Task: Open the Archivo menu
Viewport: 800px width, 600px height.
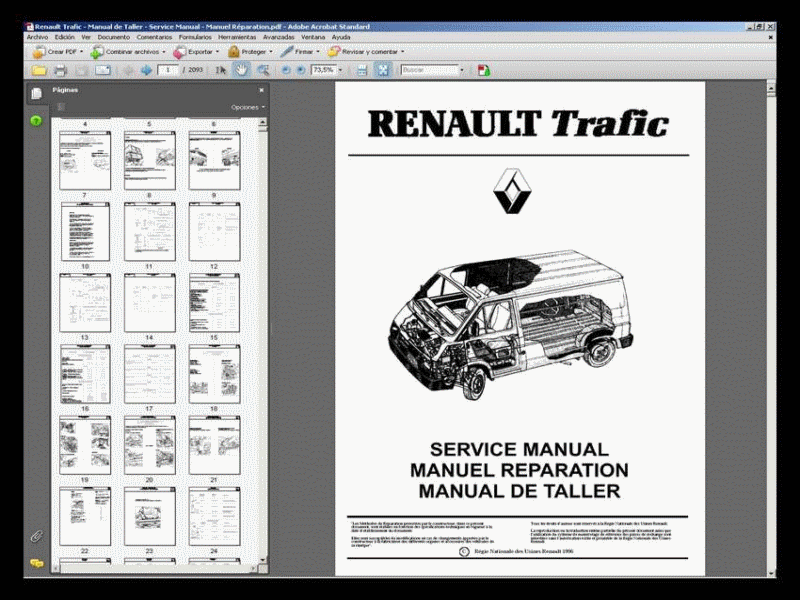Action: pyautogui.click(x=37, y=37)
